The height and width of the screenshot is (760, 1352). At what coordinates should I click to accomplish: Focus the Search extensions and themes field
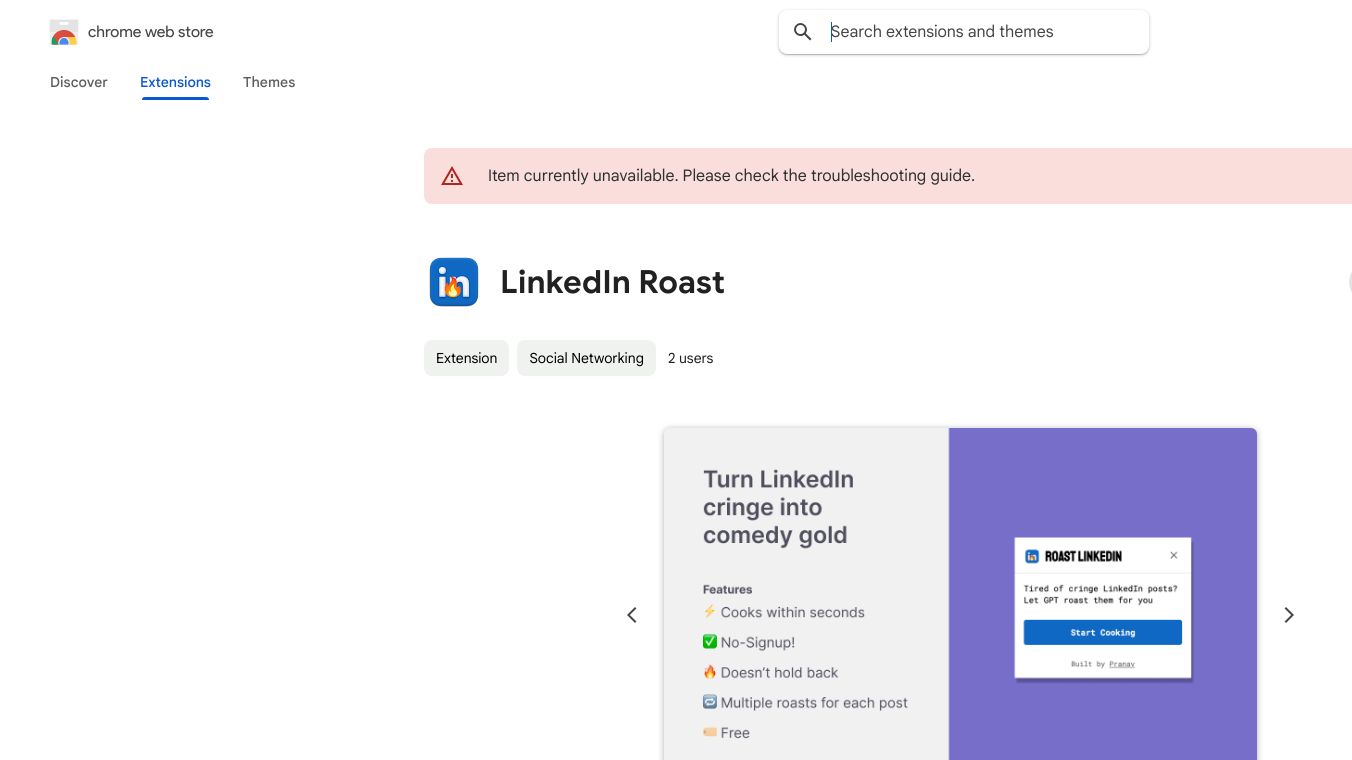tap(980, 32)
